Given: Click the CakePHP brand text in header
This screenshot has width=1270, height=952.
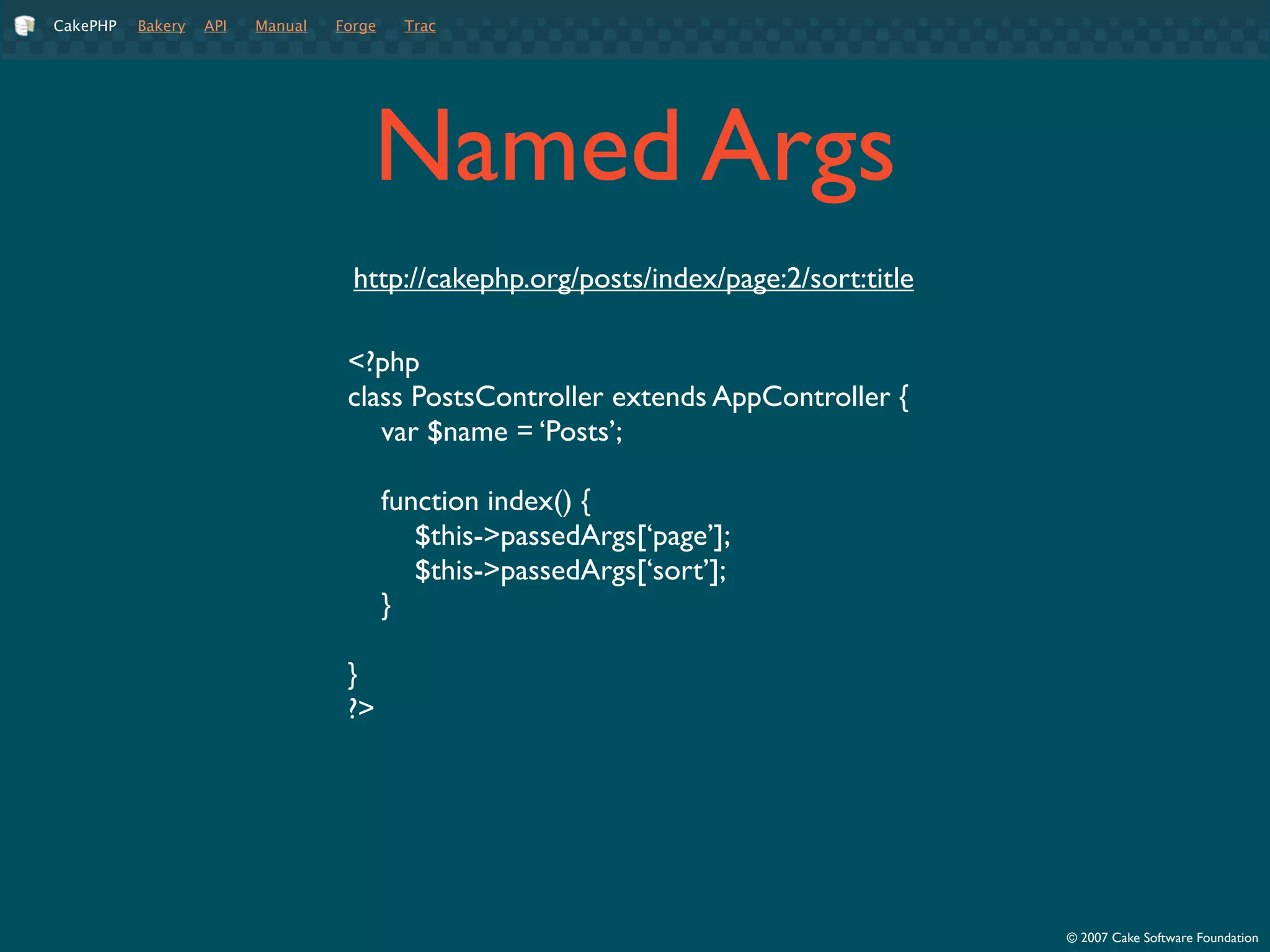Looking at the screenshot, I should point(85,26).
